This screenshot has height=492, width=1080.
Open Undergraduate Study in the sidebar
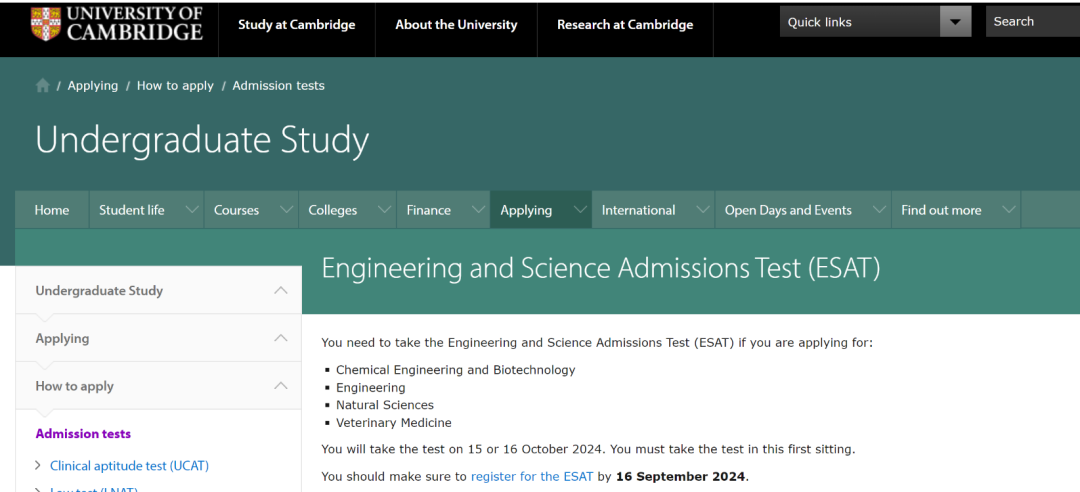coord(99,291)
